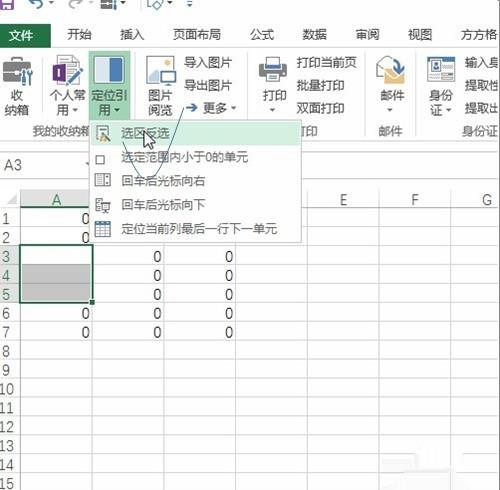Click the 邮件 envelope icon
The width and height of the screenshot is (500, 490).
(x=391, y=70)
